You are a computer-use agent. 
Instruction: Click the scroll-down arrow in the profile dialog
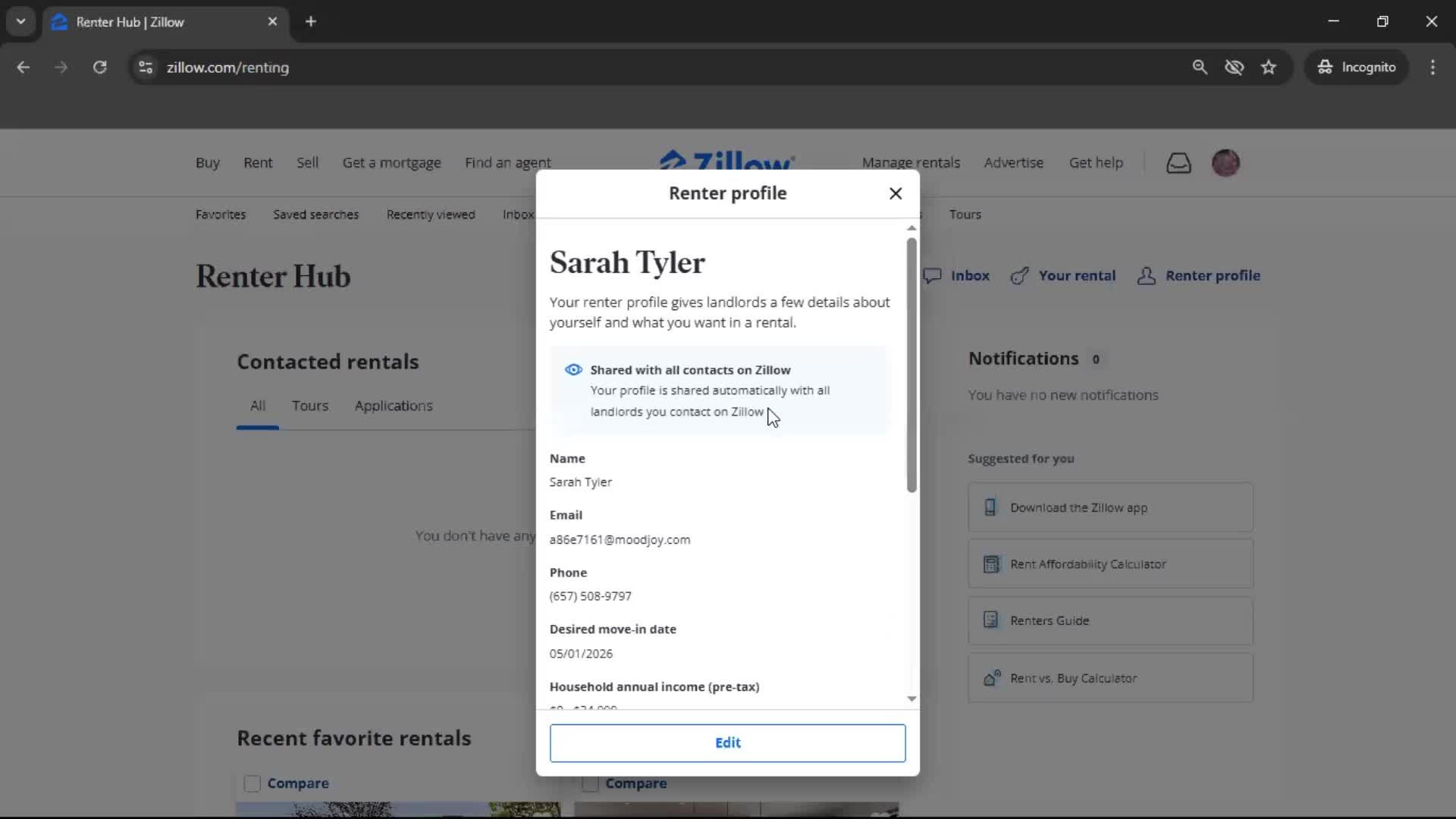point(912,698)
